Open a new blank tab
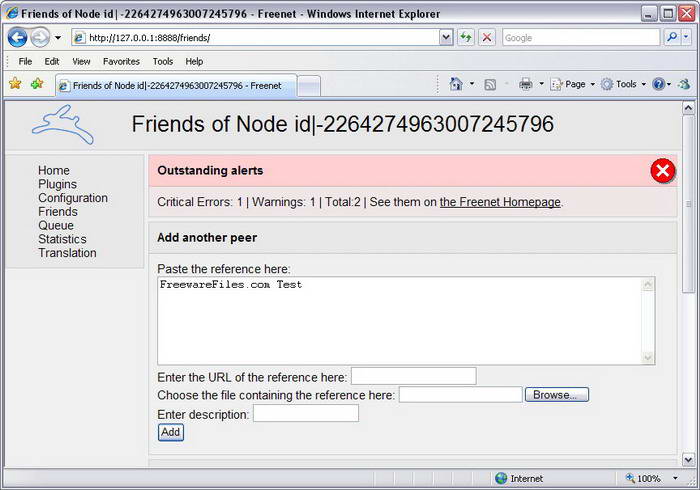700x490 pixels. click(x=309, y=86)
